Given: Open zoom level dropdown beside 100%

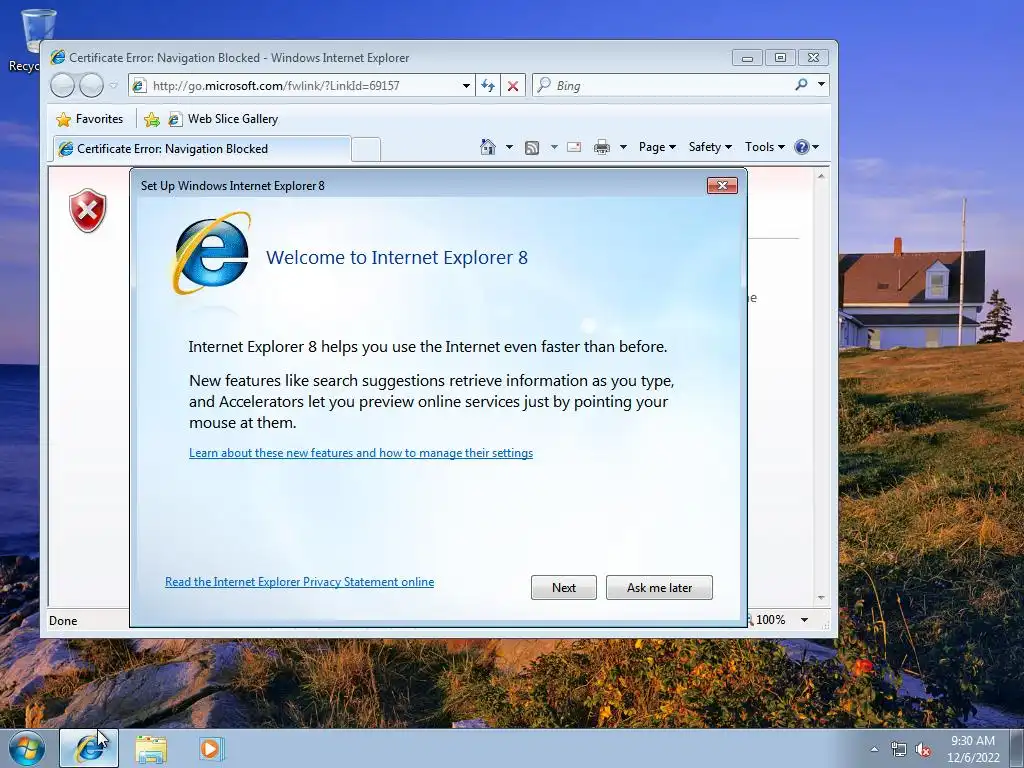Looking at the screenshot, I should [x=805, y=620].
